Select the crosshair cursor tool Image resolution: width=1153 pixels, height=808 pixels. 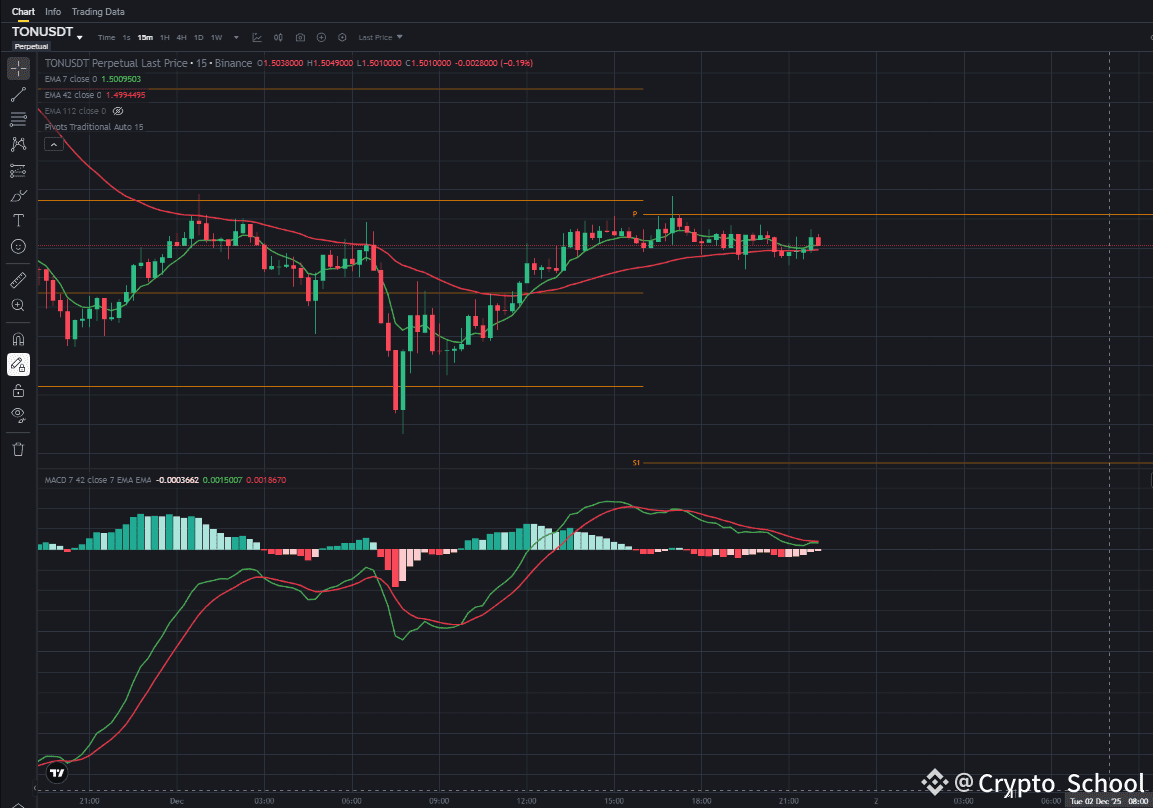17,68
